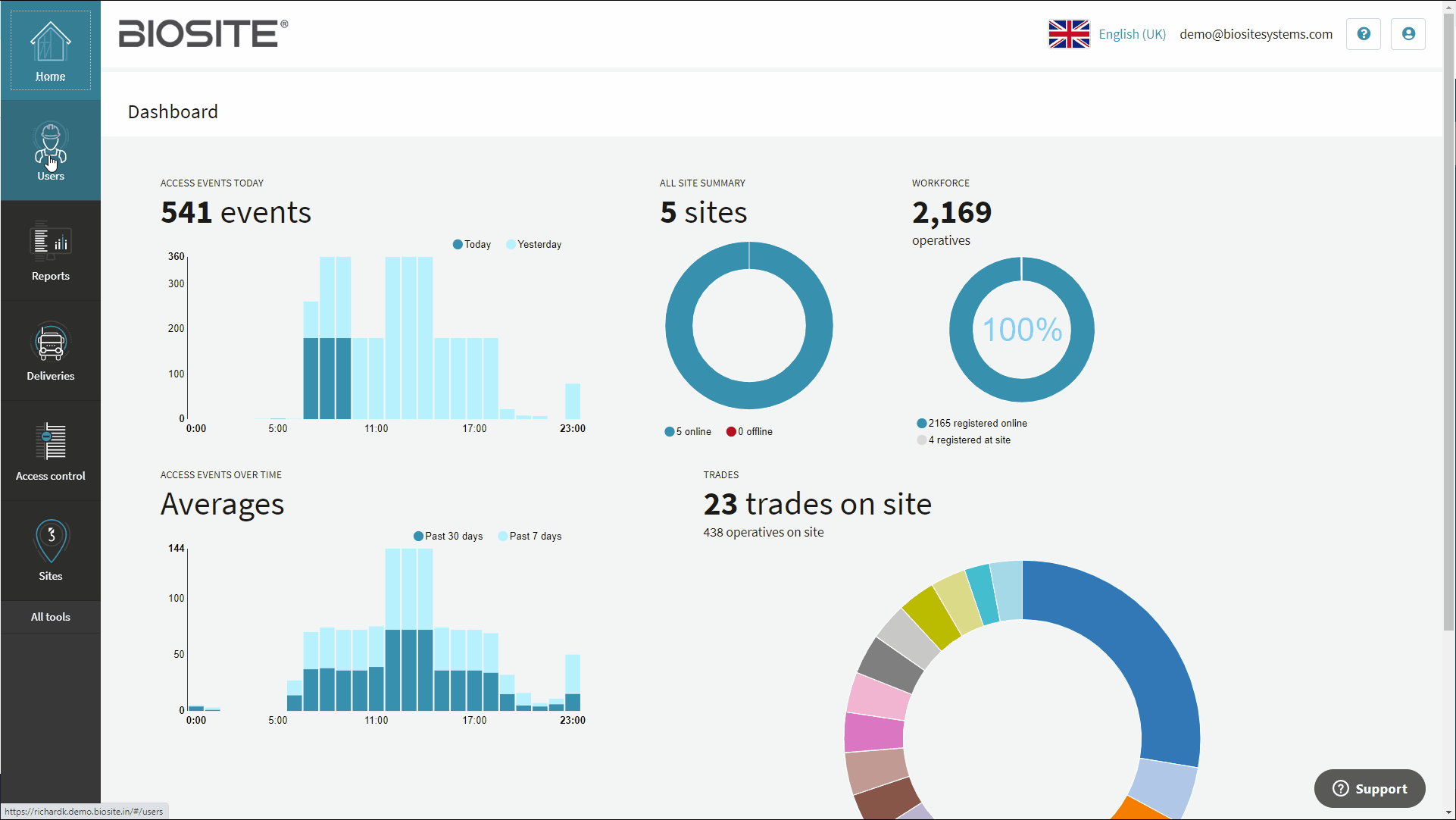This screenshot has height=820, width=1456.
Task: Select the dark grey trades donut segment
Action: click(890, 665)
